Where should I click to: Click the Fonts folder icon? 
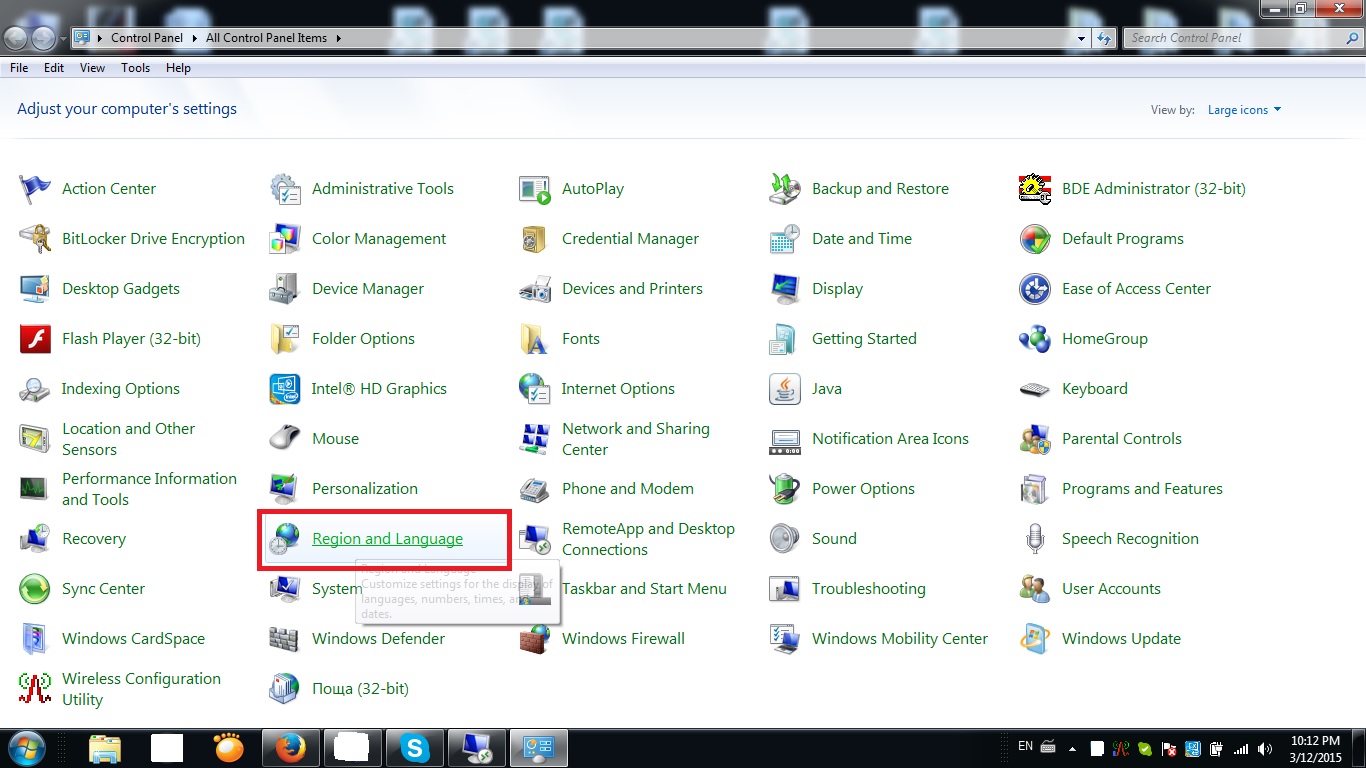click(535, 338)
